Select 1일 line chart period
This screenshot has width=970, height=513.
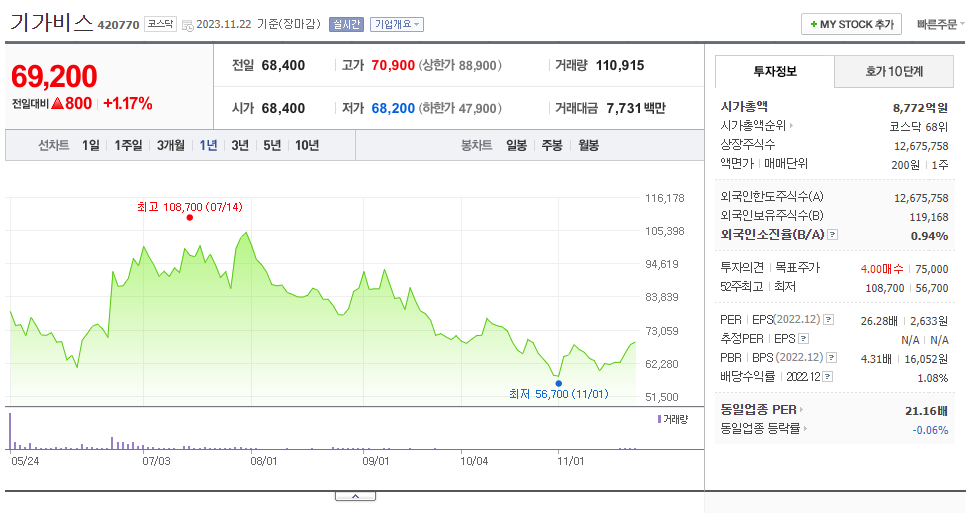(x=90, y=145)
